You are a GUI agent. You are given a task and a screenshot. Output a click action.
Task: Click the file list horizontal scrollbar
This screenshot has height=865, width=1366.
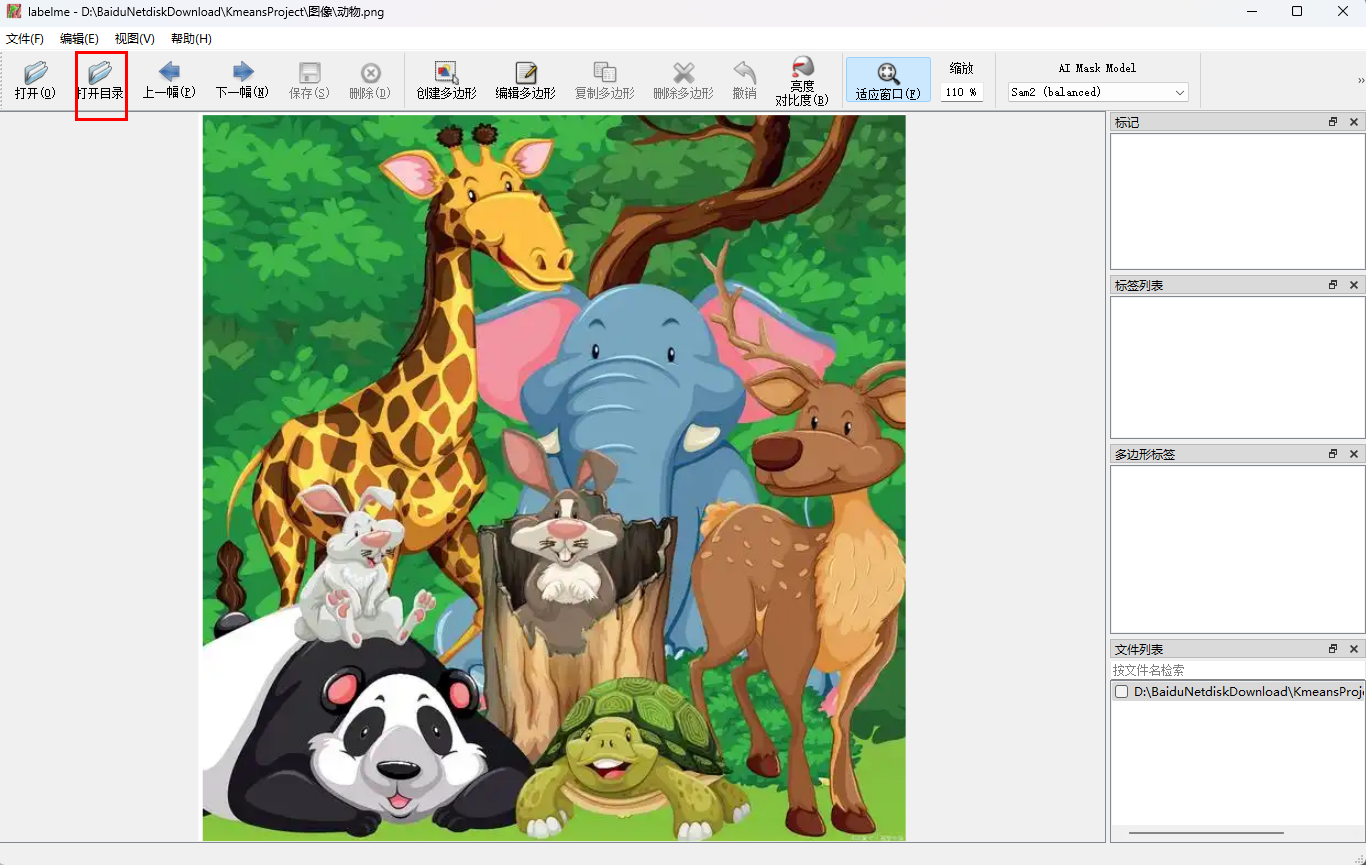1205,832
